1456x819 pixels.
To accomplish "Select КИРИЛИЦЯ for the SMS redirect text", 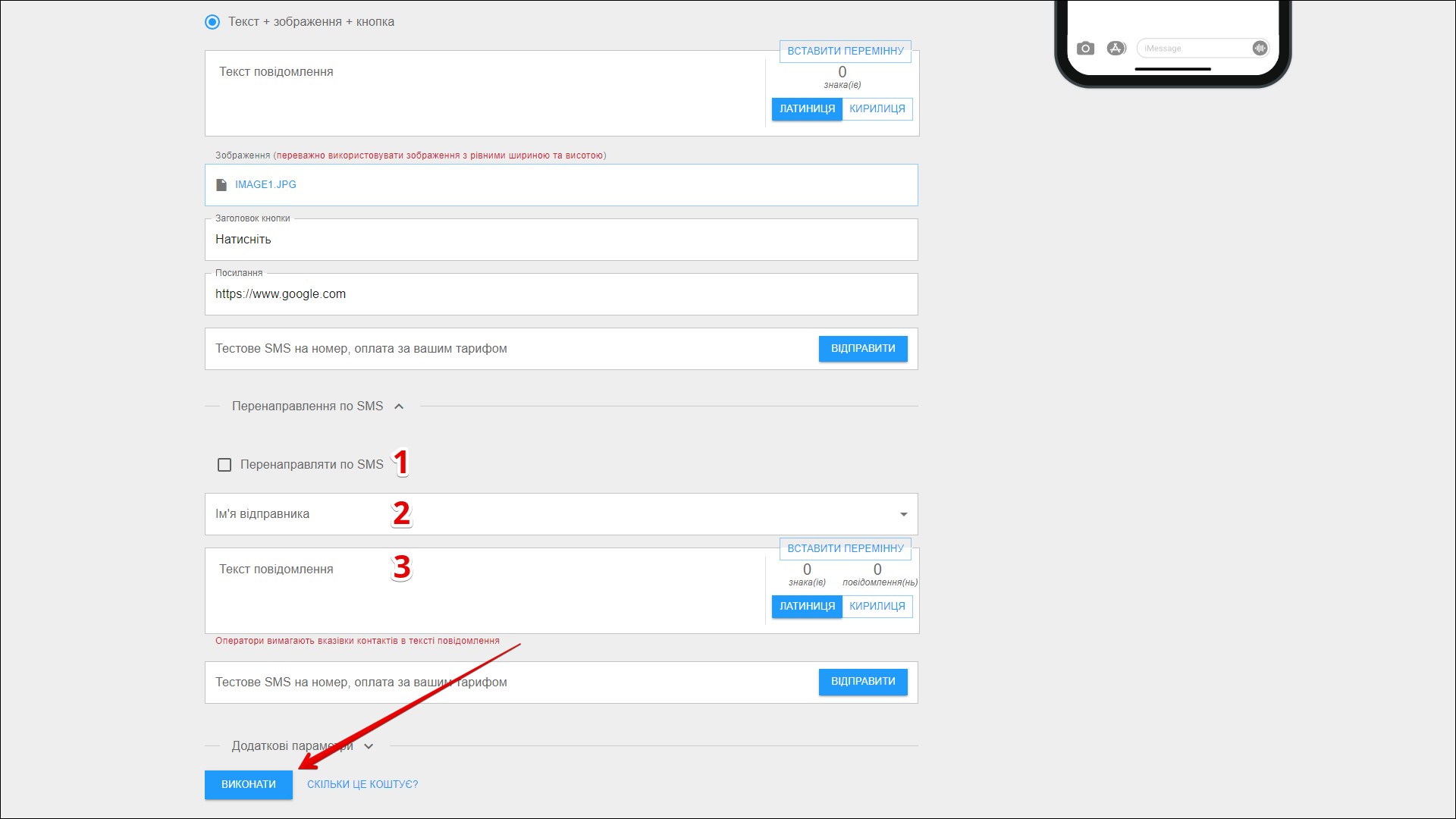I will (x=877, y=607).
